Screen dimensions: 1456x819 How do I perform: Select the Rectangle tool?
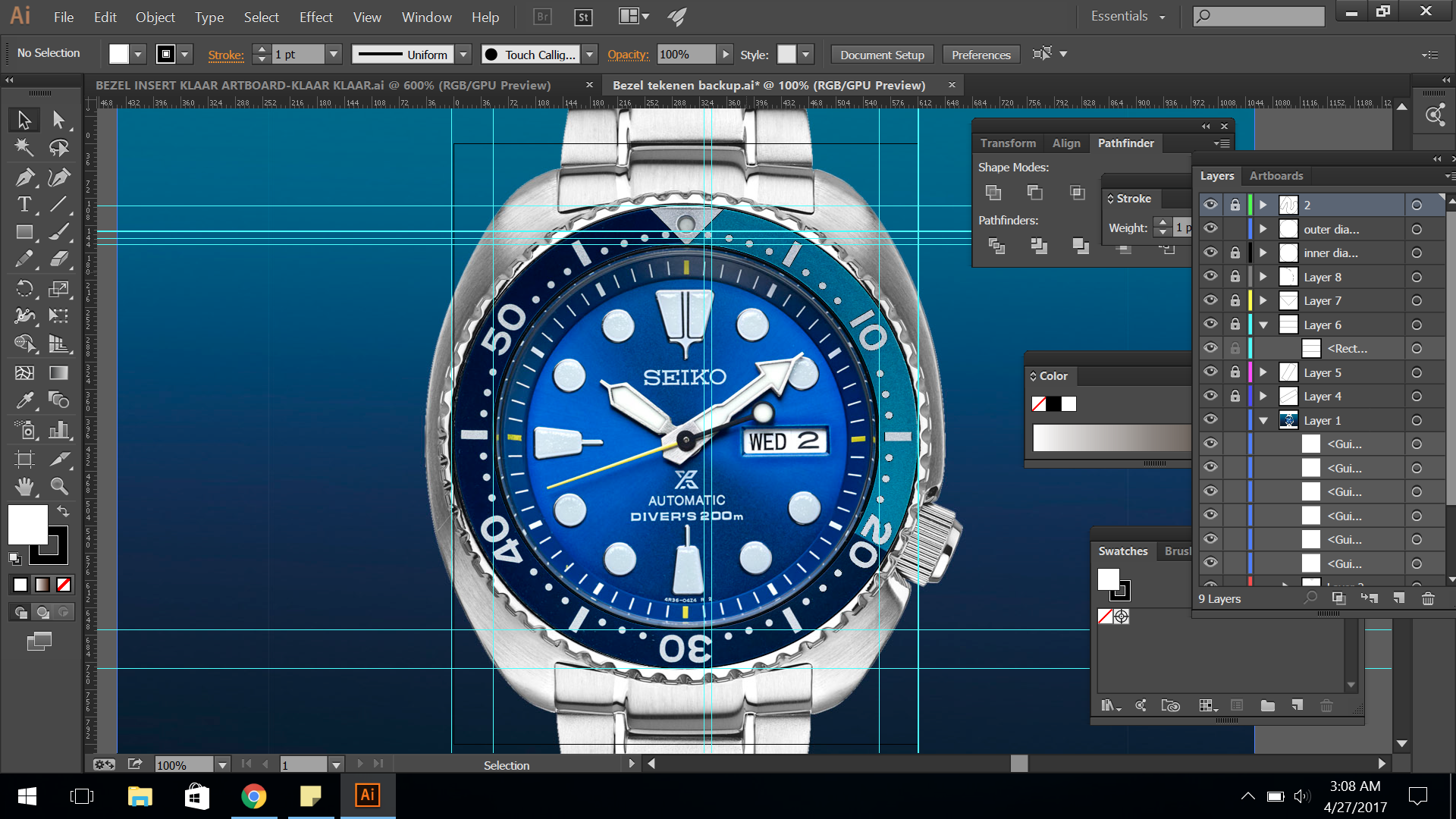[24, 232]
